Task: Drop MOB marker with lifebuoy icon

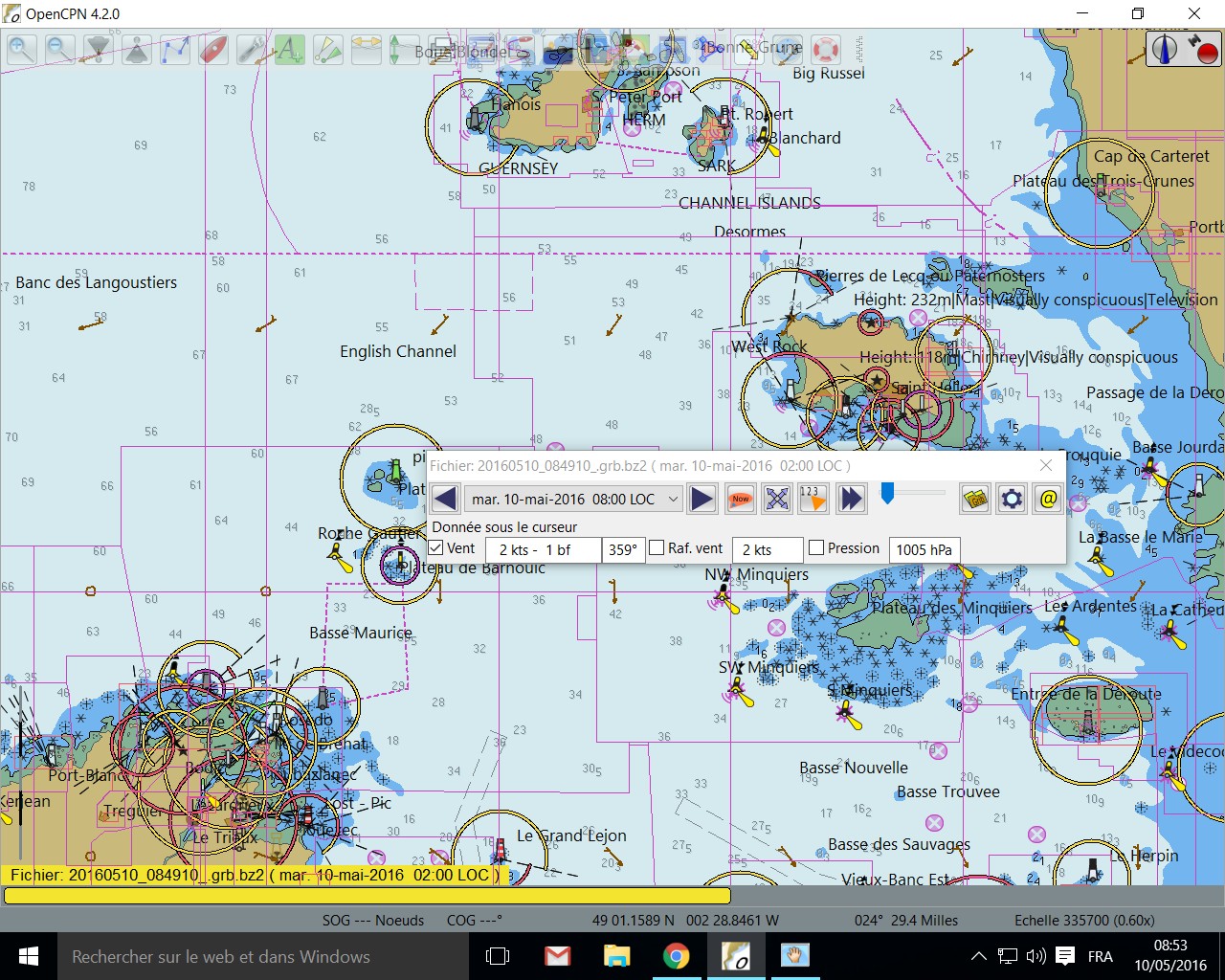Action: tap(825, 49)
